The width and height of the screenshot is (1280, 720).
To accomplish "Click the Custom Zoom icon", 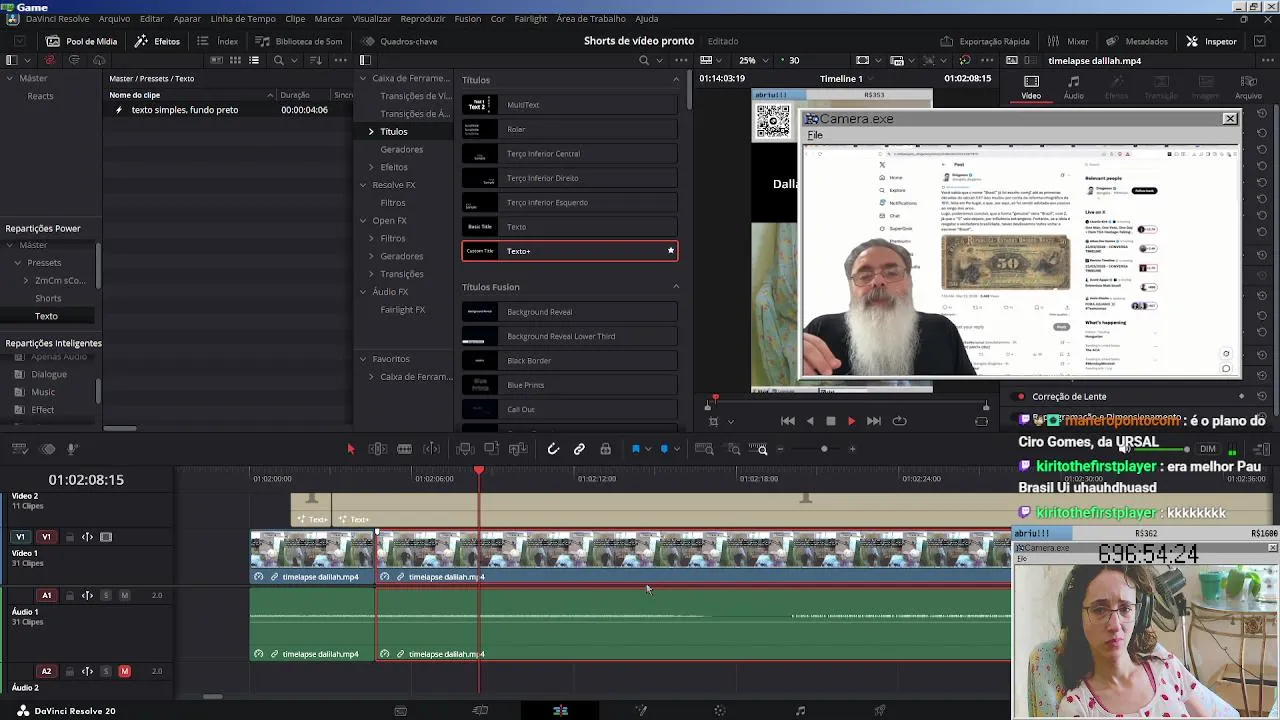I will (x=758, y=449).
